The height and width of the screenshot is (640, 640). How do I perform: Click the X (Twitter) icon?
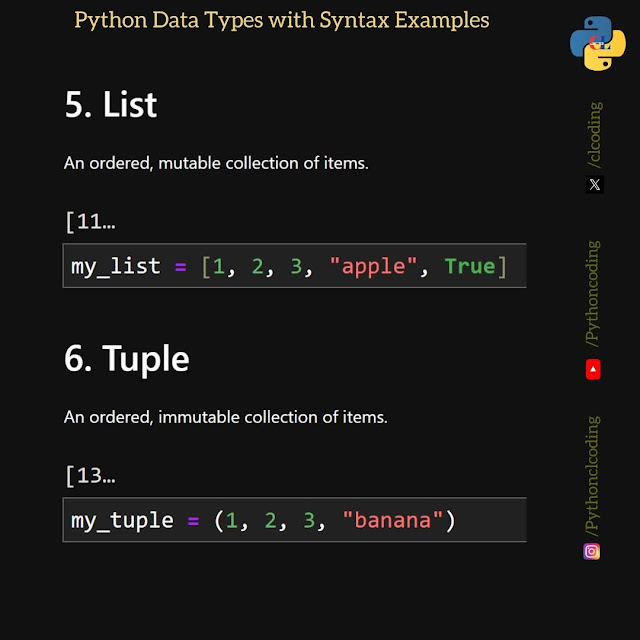[594, 184]
